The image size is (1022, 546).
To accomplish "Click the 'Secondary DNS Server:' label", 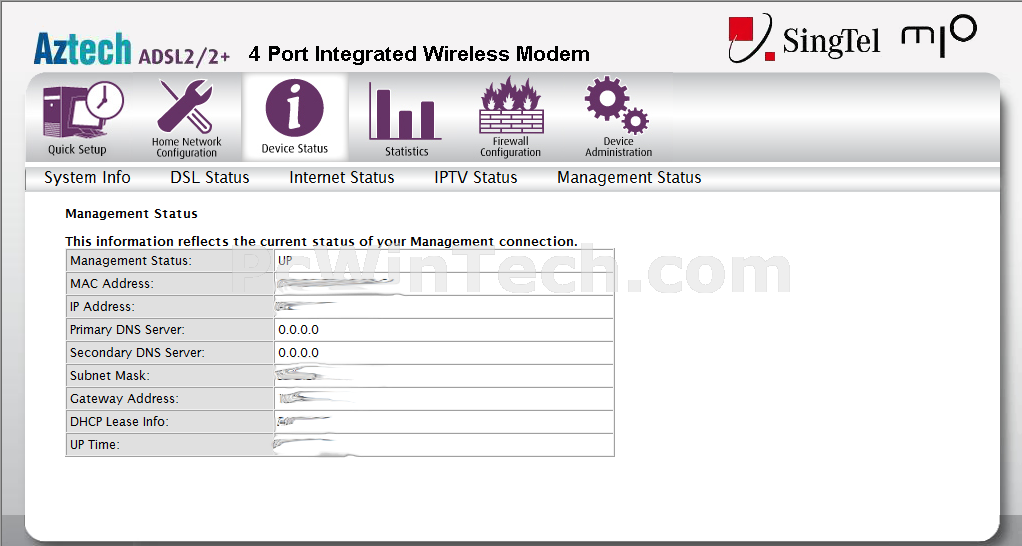I will pos(137,352).
